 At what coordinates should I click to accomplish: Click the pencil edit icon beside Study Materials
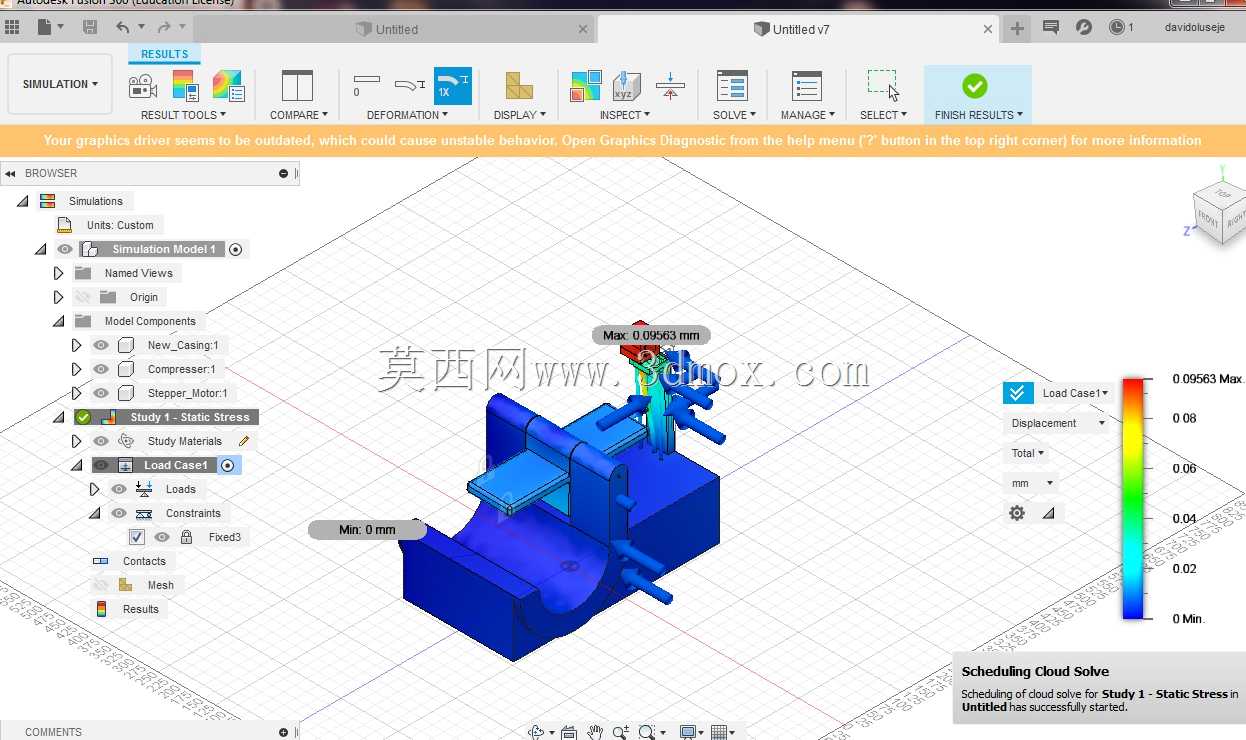coord(244,441)
